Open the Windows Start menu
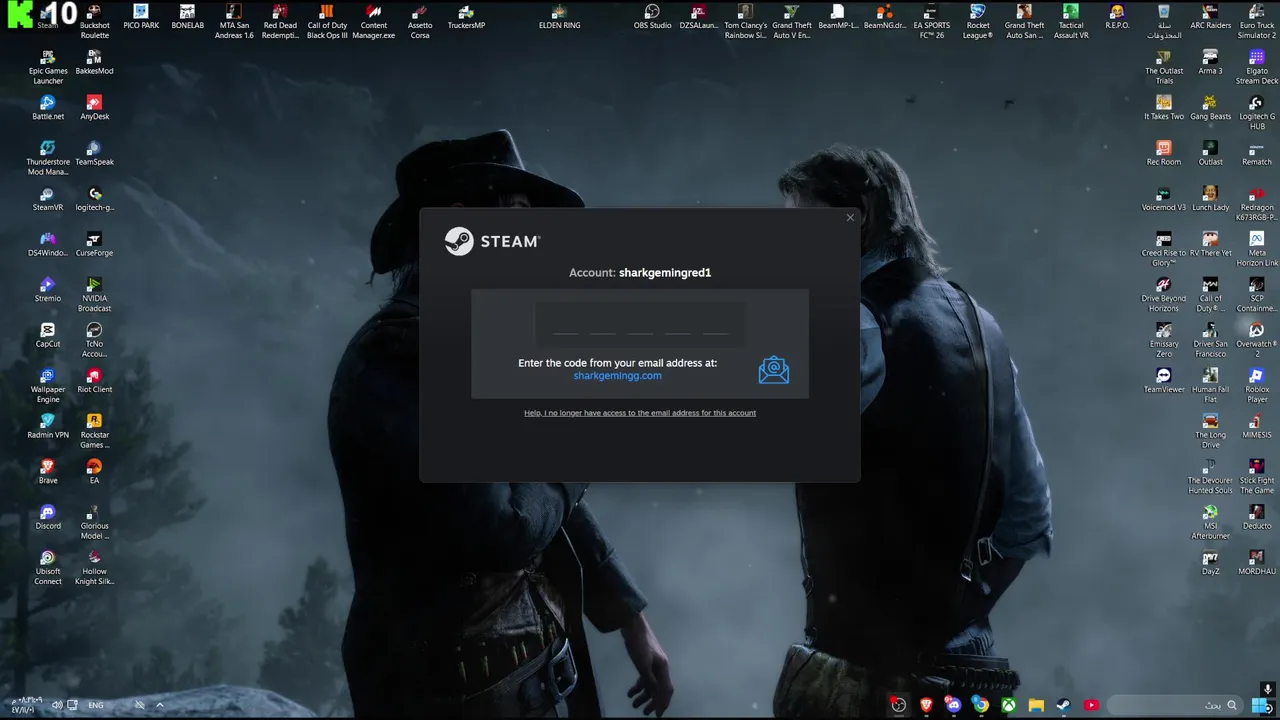1280x720 pixels. (x=1260, y=705)
